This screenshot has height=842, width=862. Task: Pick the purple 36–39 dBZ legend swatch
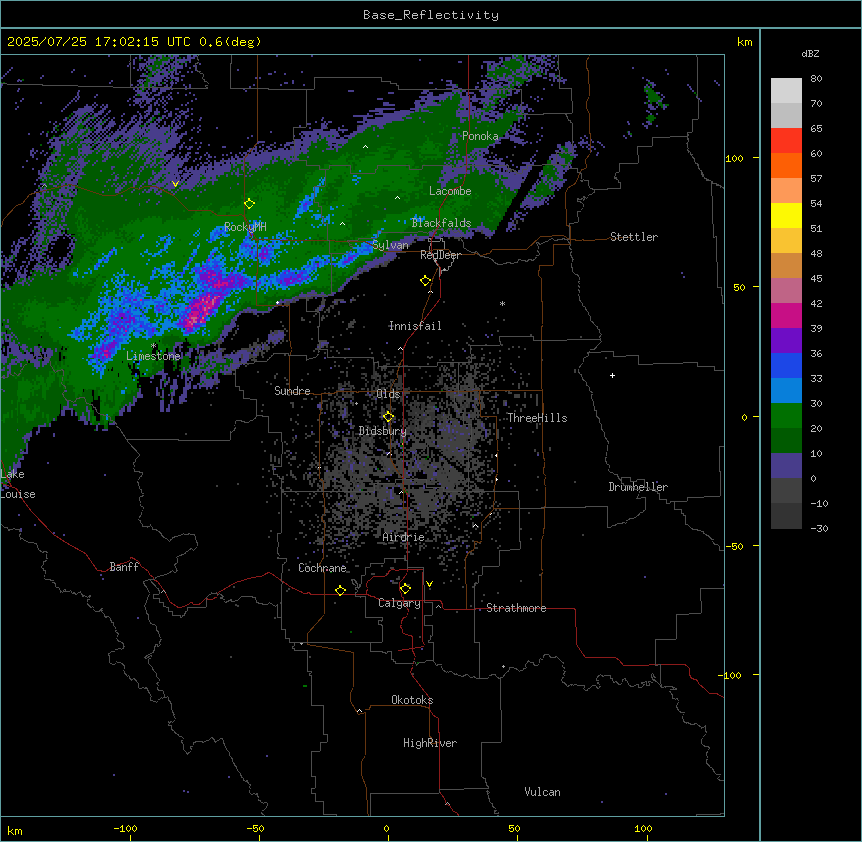pos(786,341)
